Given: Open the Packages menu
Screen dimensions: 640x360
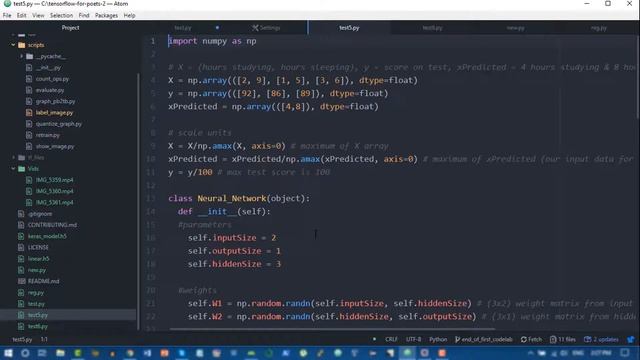Looking at the screenshot, I should tap(106, 16).
